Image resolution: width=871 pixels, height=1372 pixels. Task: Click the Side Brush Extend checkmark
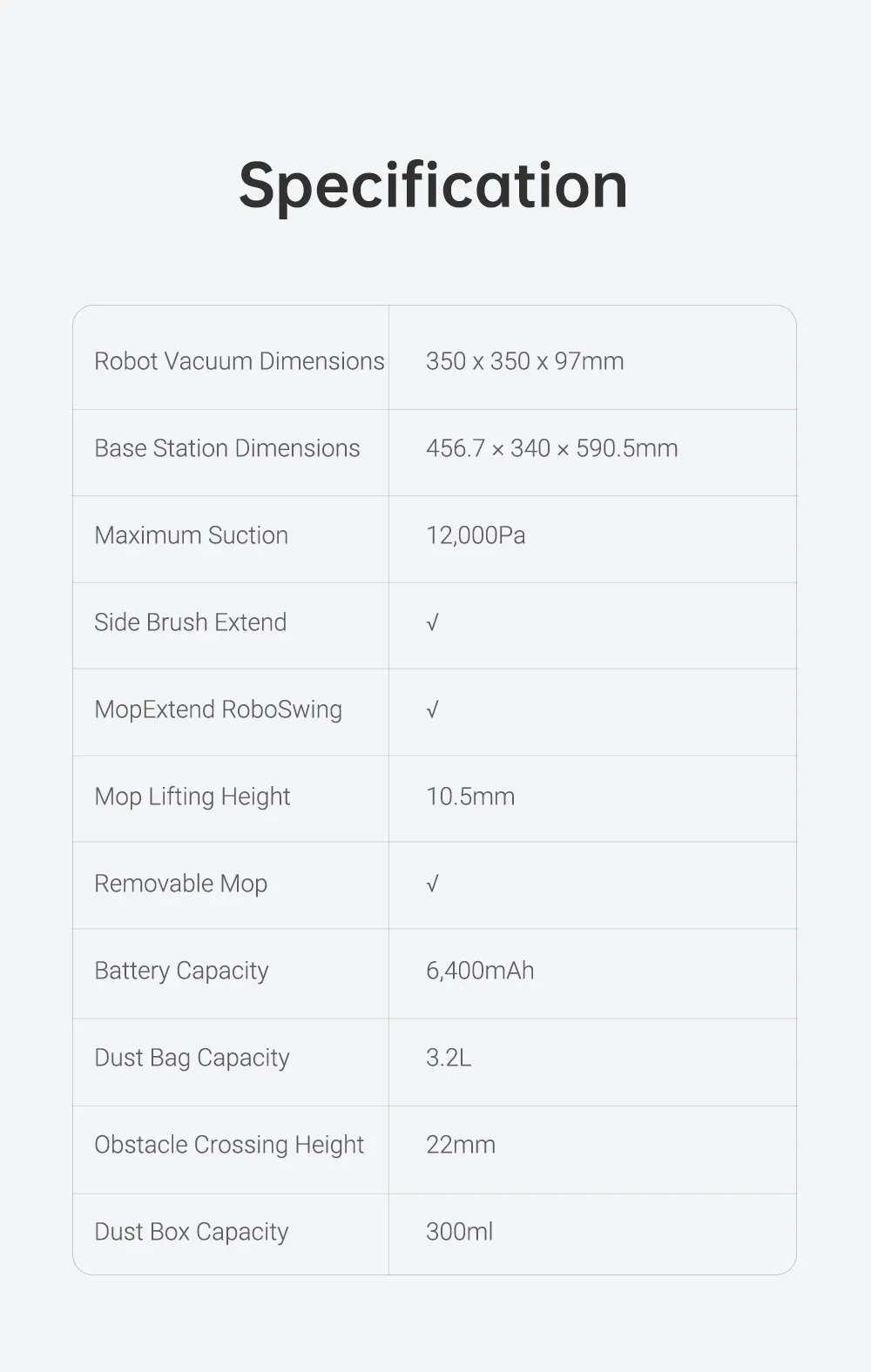pyautogui.click(x=432, y=622)
